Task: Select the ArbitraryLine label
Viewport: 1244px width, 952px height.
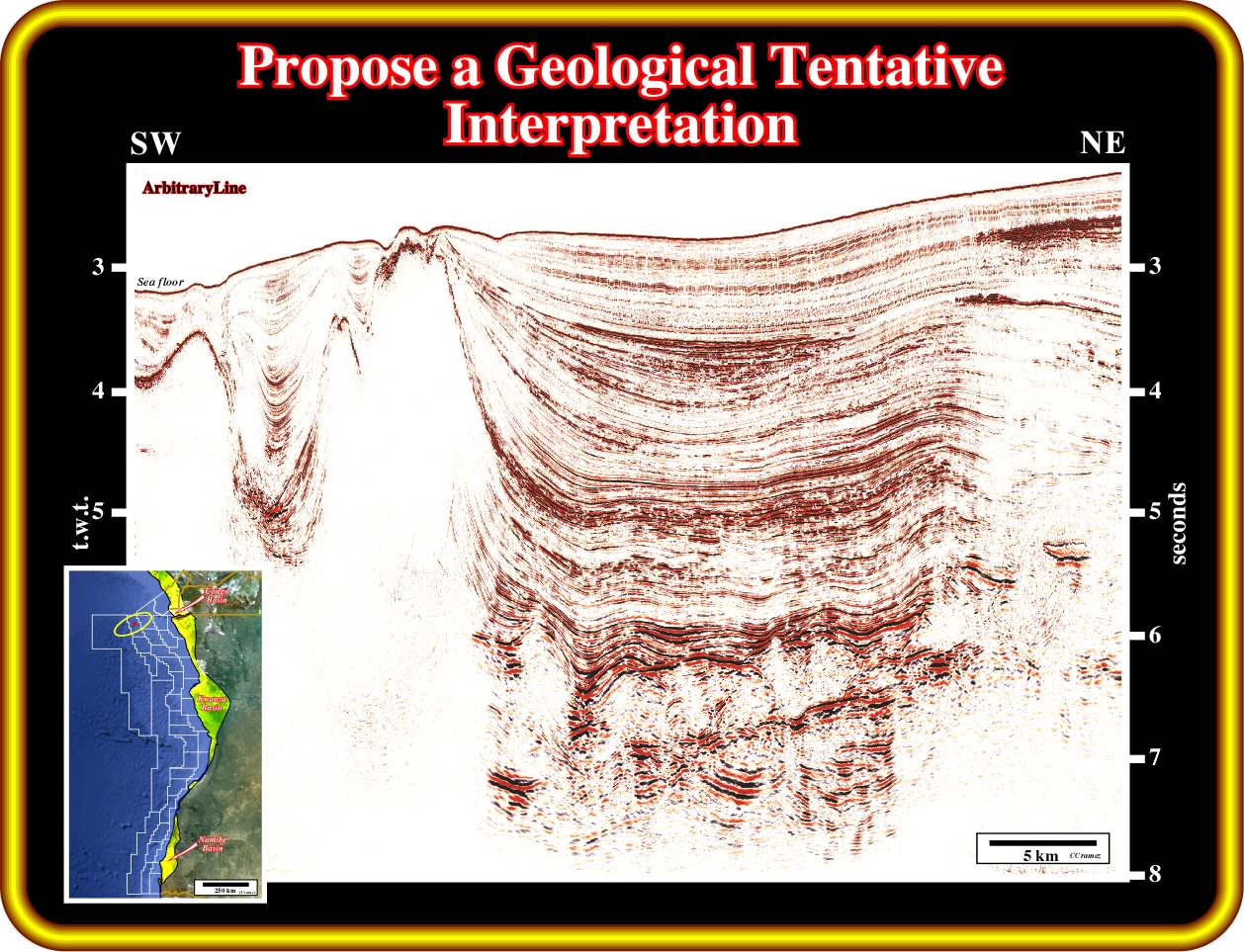Action: (194, 188)
